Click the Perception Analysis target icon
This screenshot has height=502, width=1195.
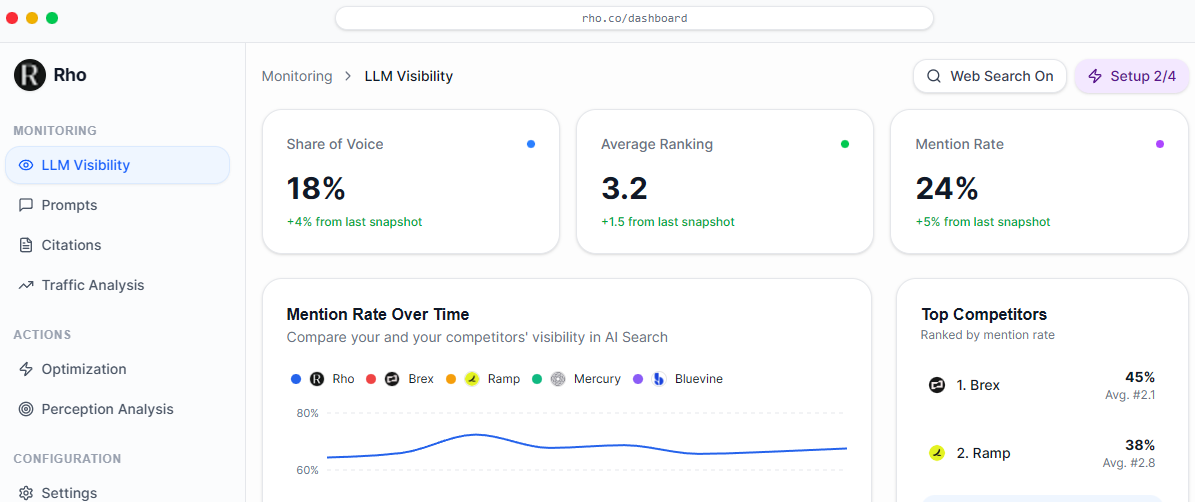tap(26, 409)
